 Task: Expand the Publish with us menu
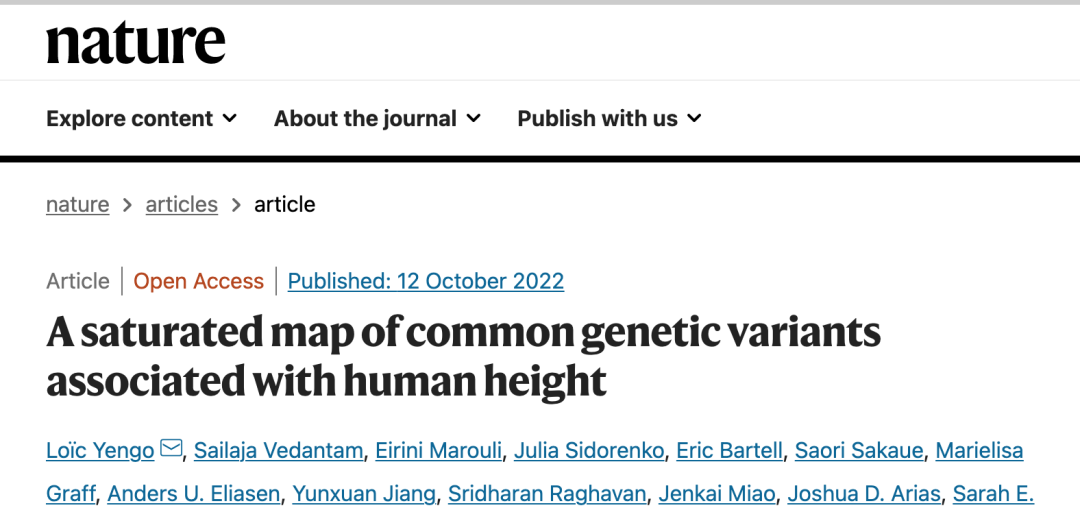coord(609,119)
